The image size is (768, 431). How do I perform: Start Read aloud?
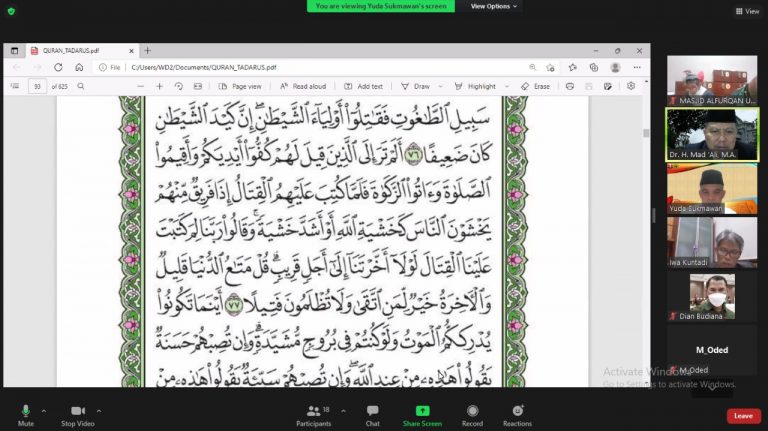[303, 86]
